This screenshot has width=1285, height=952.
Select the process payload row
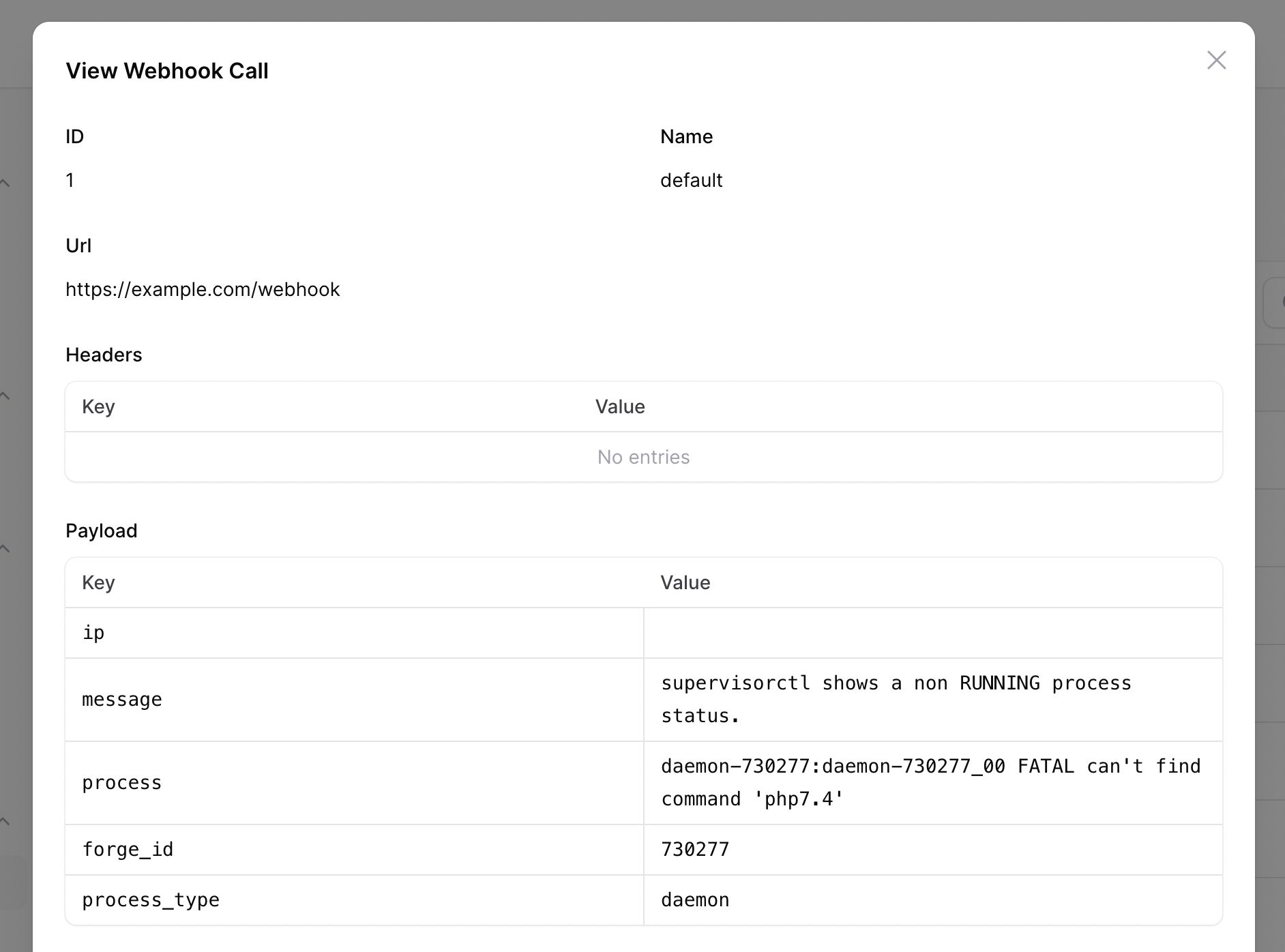pyautogui.click(x=121, y=782)
